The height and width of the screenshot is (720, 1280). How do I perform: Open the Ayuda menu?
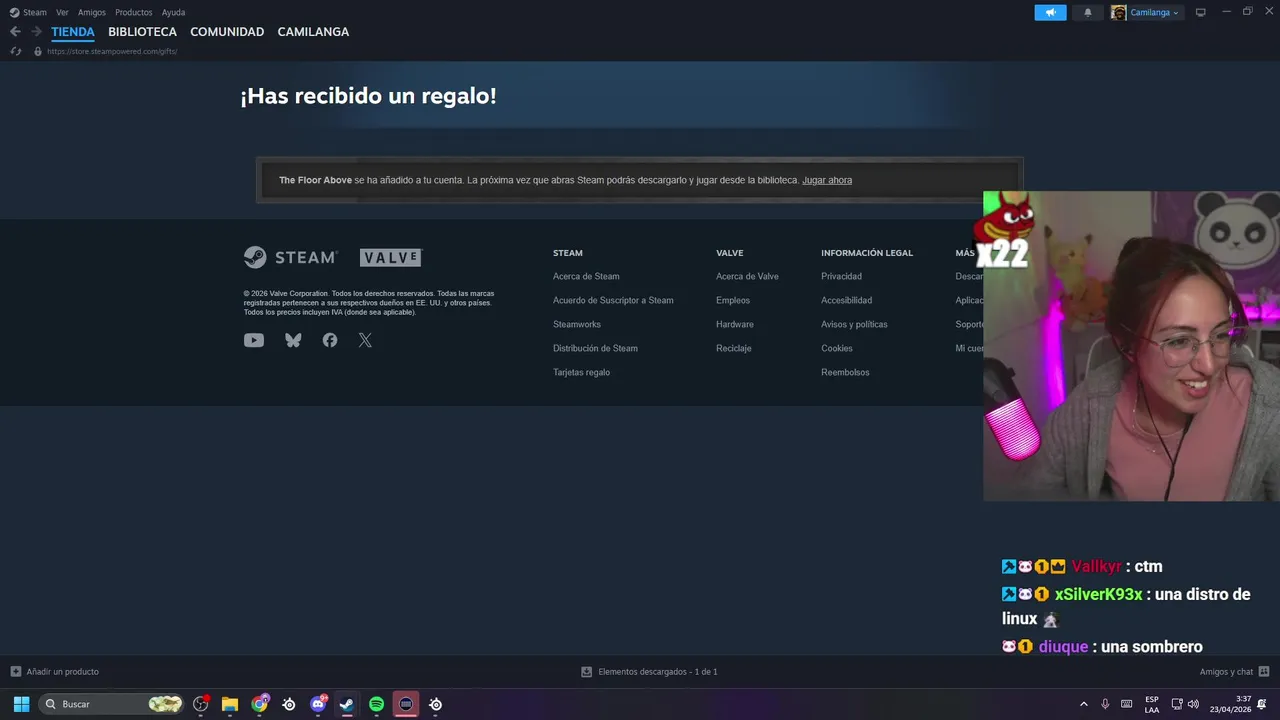(x=173, y=12)
